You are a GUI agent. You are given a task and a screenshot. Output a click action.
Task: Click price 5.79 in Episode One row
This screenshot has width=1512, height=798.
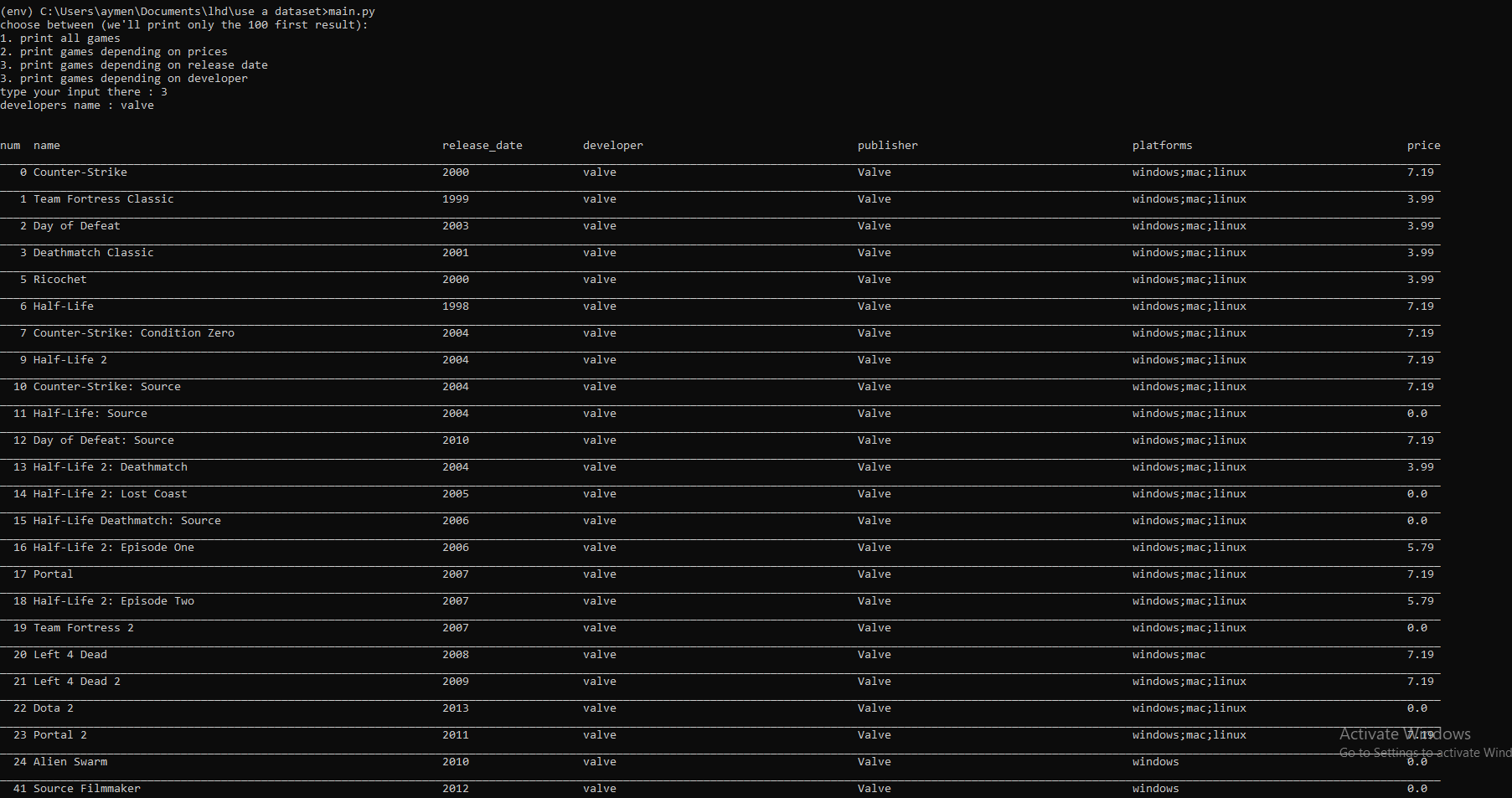click(1421, 547)
